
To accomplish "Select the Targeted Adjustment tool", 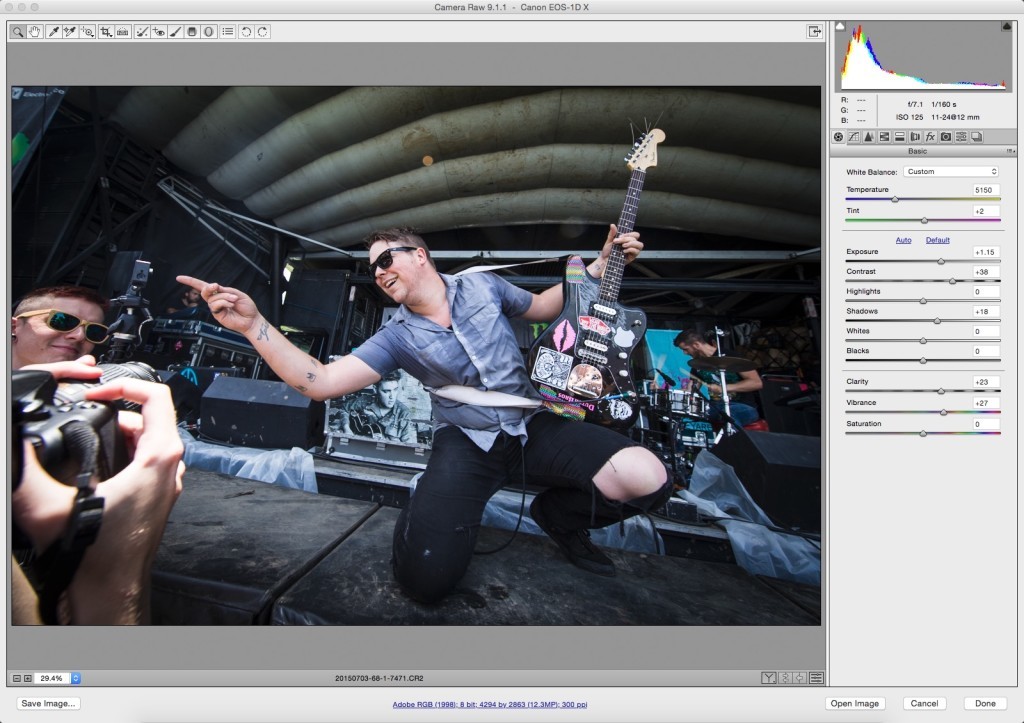I will [86, 31].
